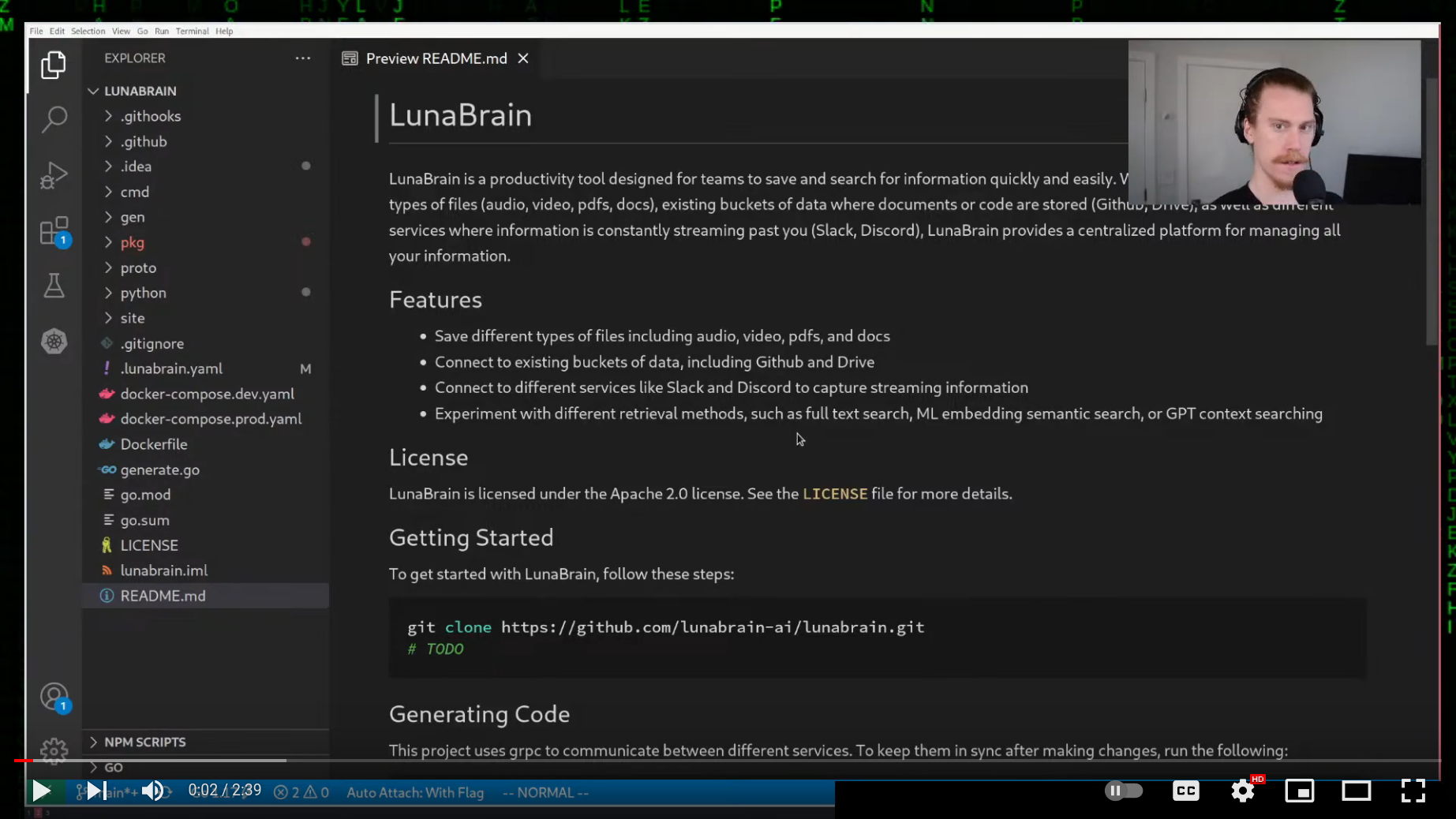Open the Kubernetes helm wheel icon
The width and height of the screenshot is (1456, 819).
pyautogui.click(x=54, y=342)
